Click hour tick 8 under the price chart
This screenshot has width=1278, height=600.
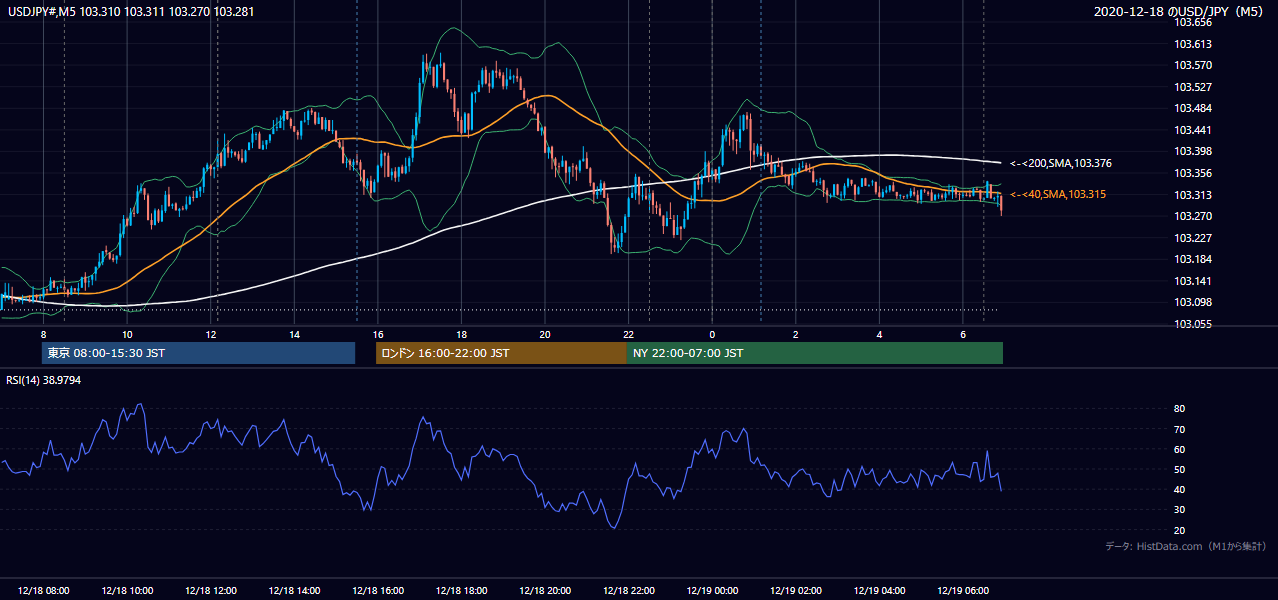[43, 334]
